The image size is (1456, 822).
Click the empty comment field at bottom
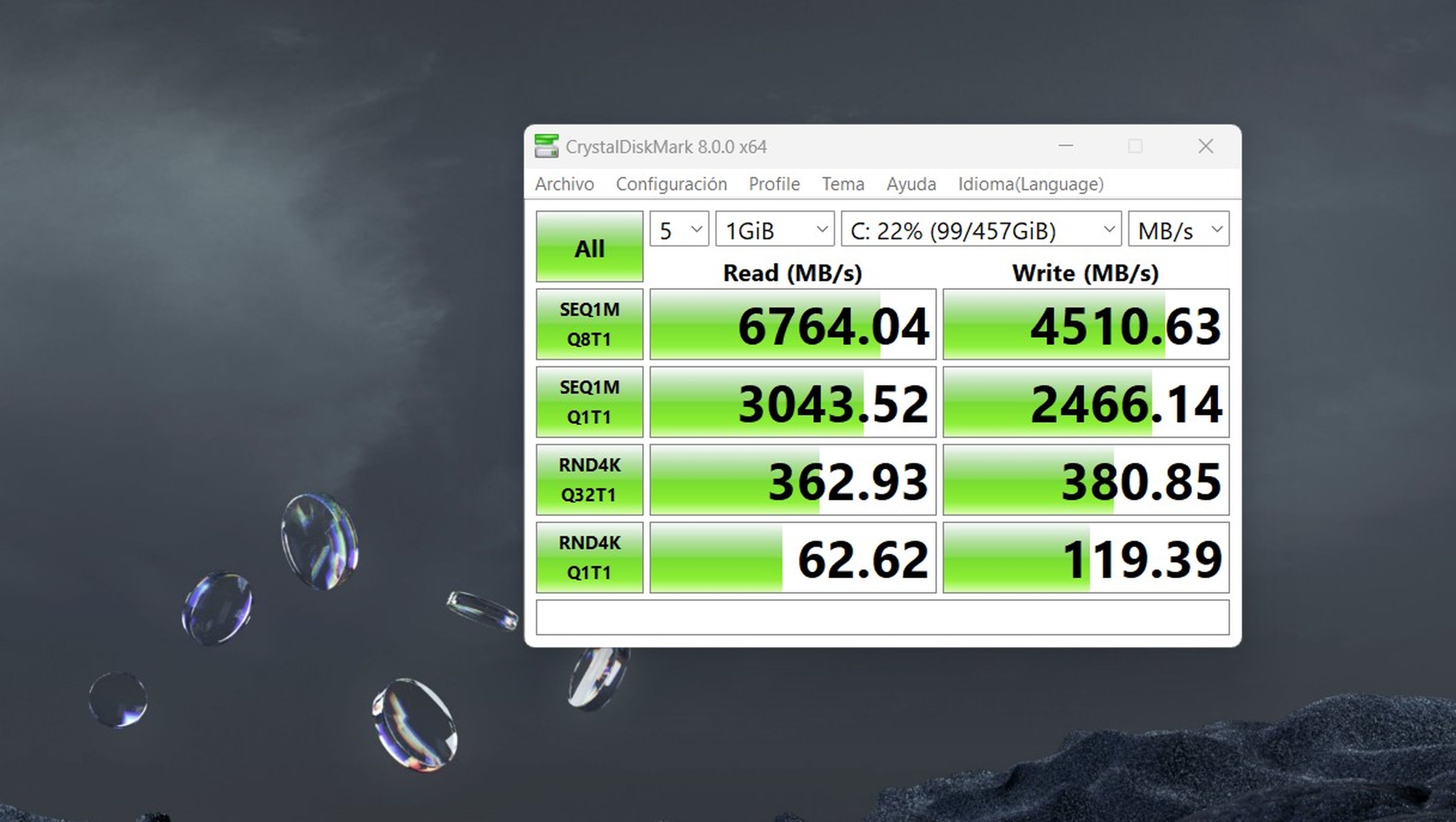(882, 617)
